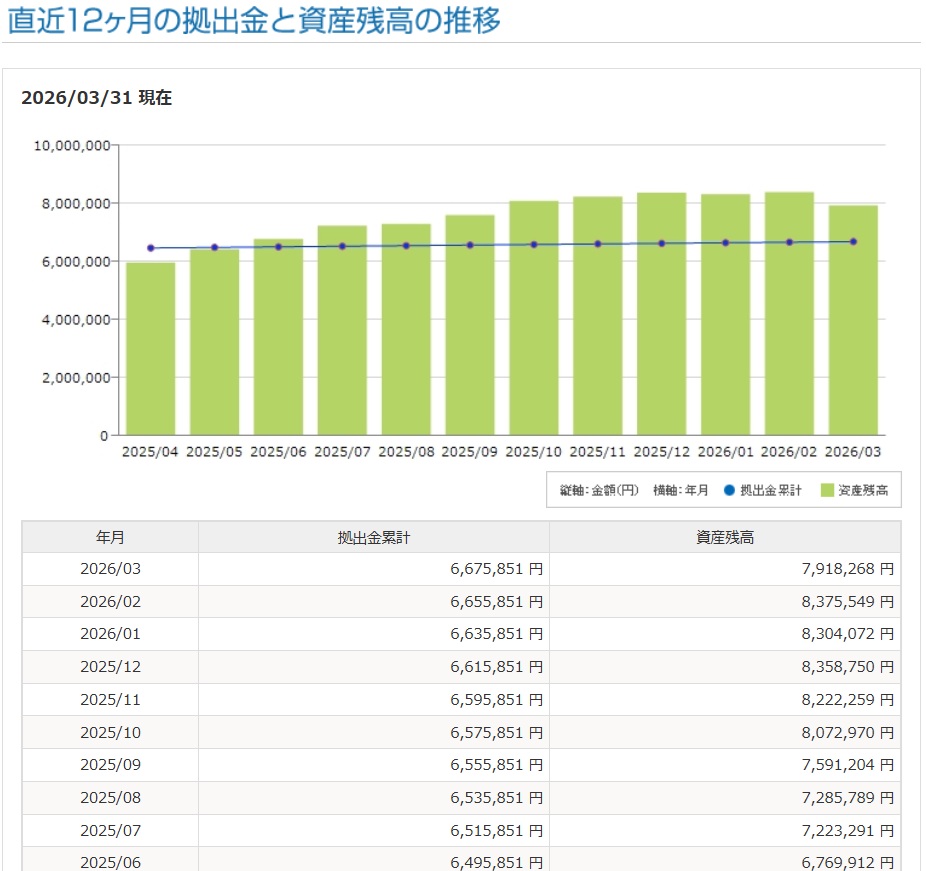Click the 年月 column header
The height and width of the screenshot is (871, 926).
[x=110, y=537]
